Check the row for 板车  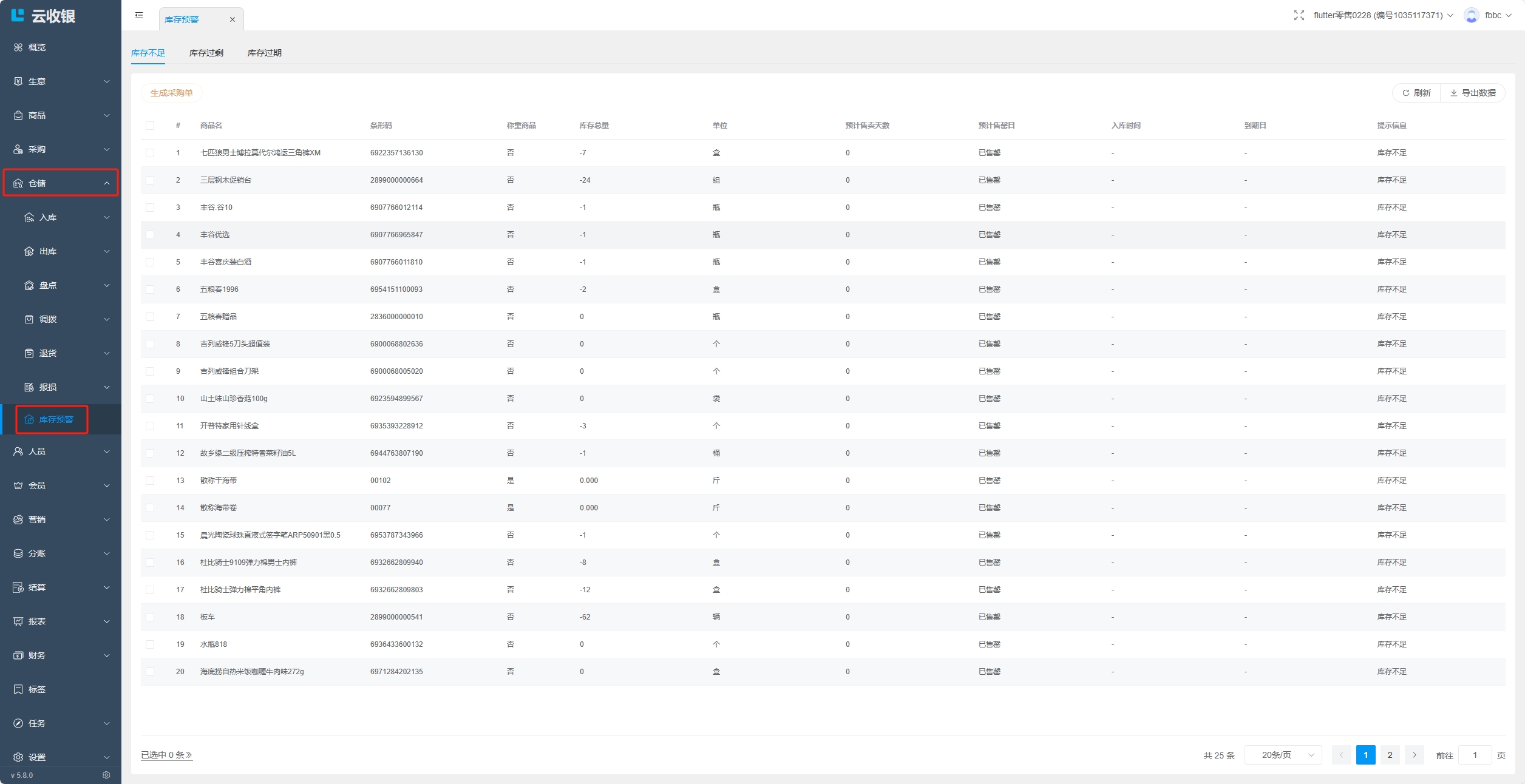coord(150,617)
